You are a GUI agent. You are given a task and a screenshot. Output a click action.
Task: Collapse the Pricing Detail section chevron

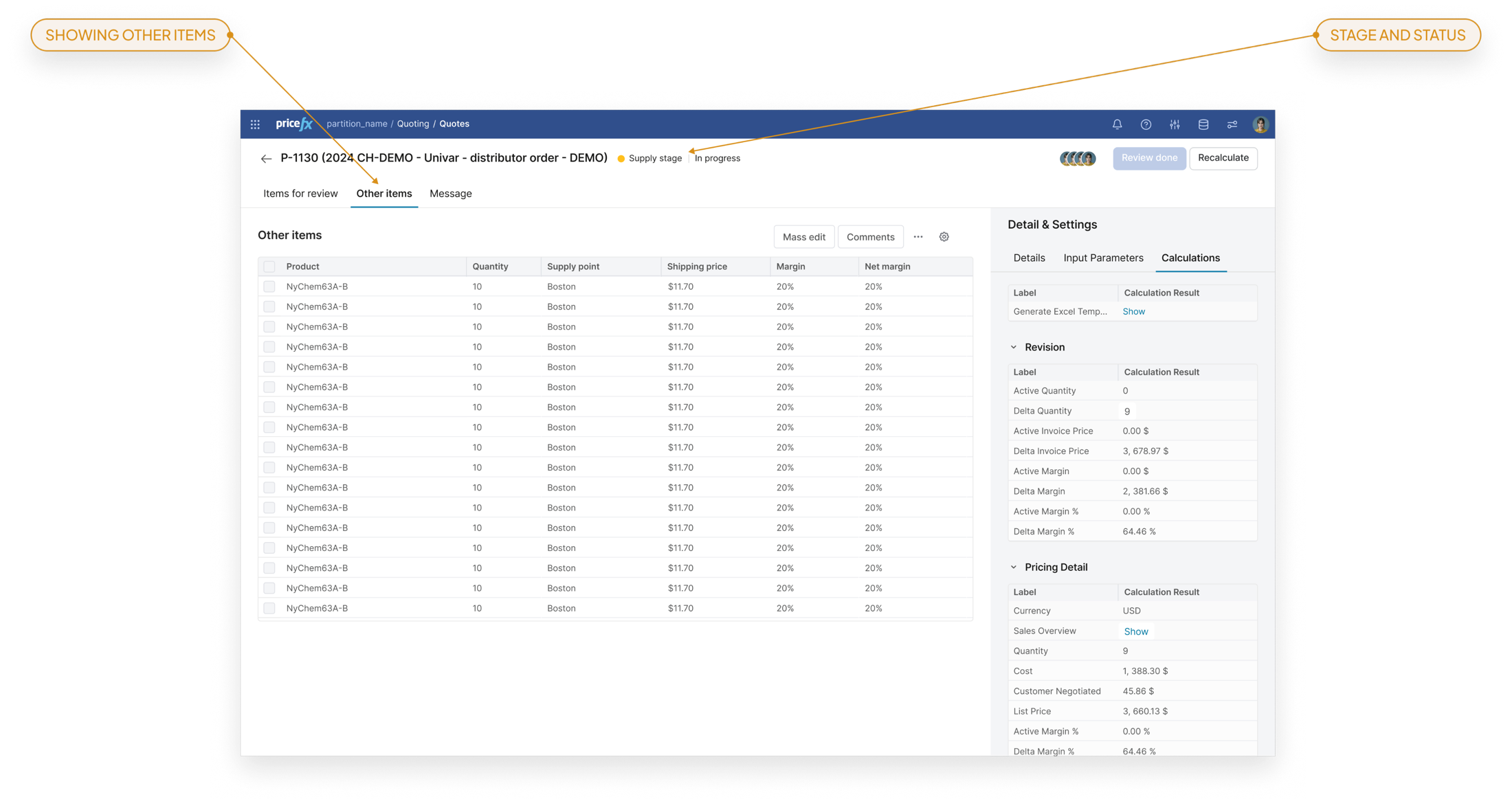tap(1014, 567)
